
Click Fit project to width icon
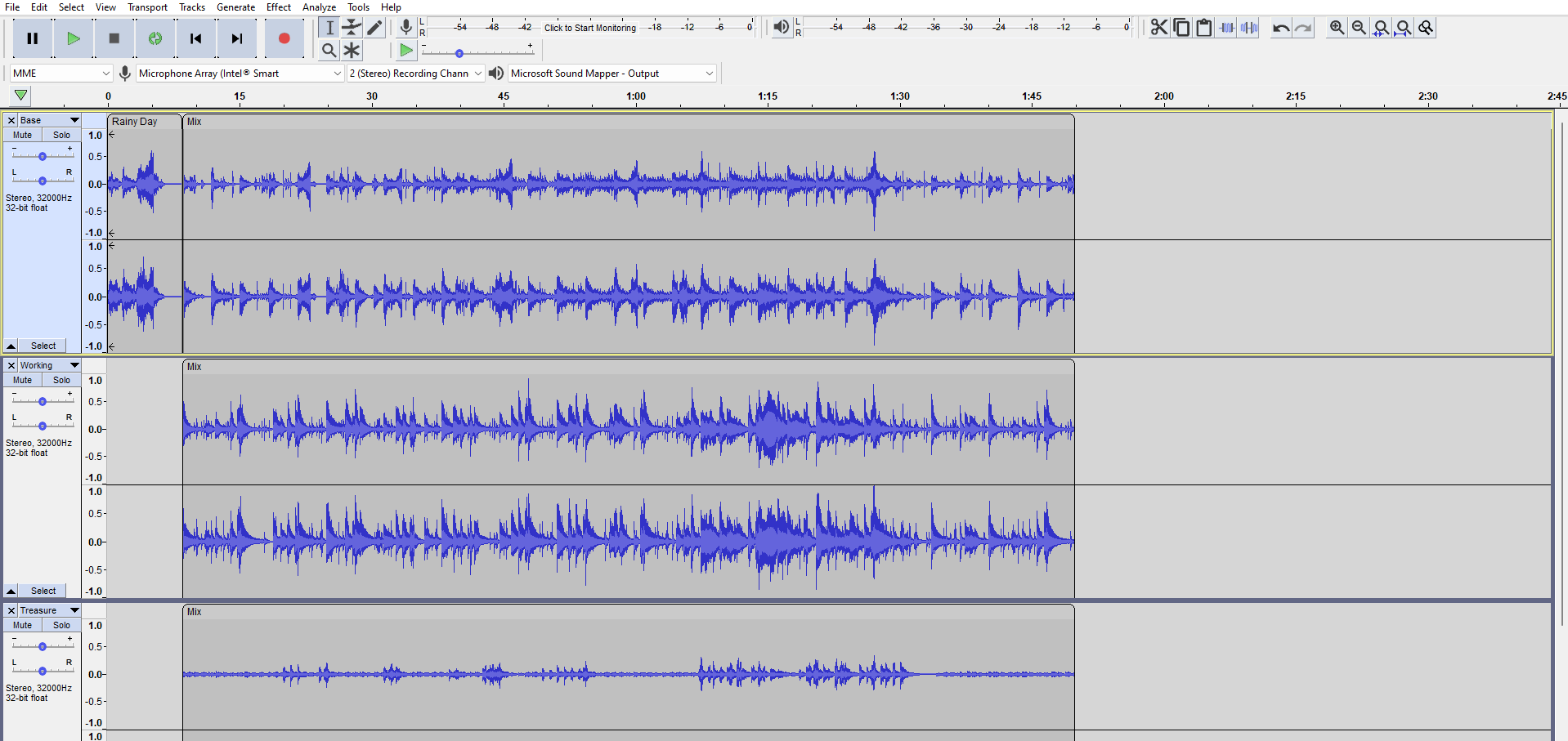click(1403, 27)
